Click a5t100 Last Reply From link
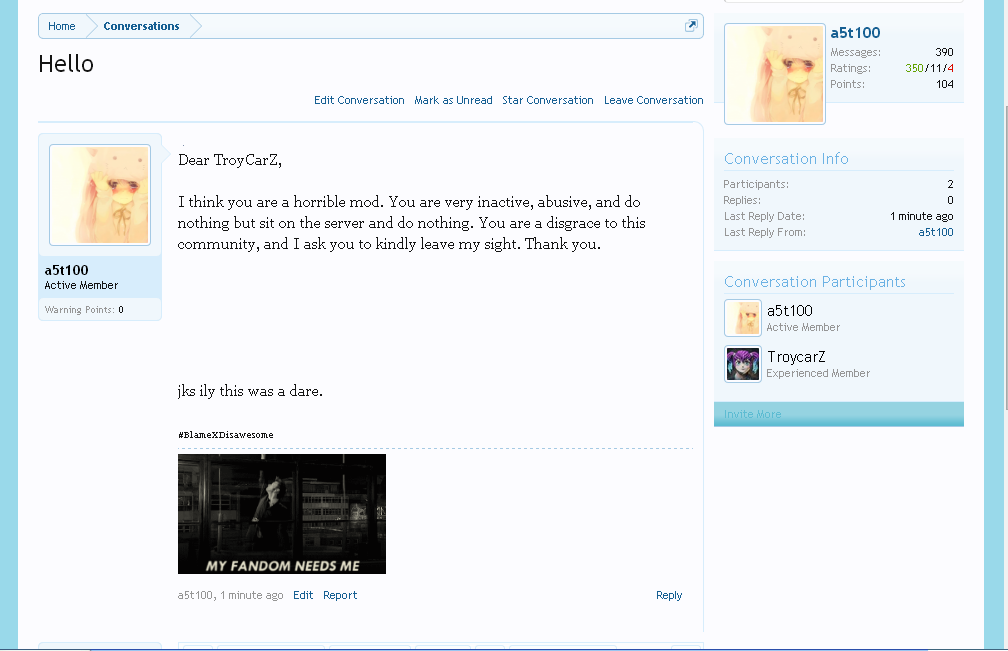The height and width of the screenshot is (651, 1008). tap(935, 232)
